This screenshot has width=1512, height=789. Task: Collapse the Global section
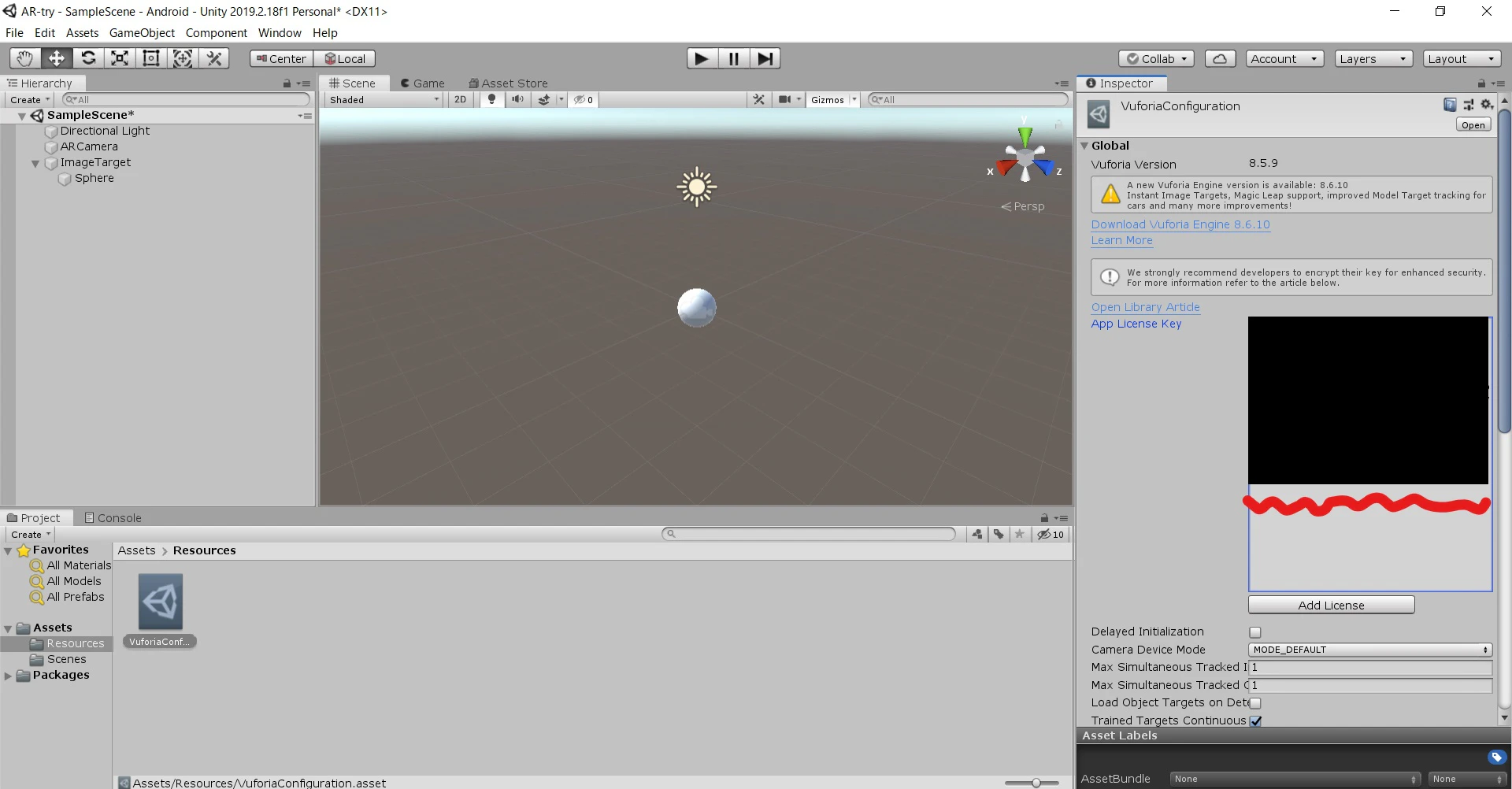click(1084, 146)
